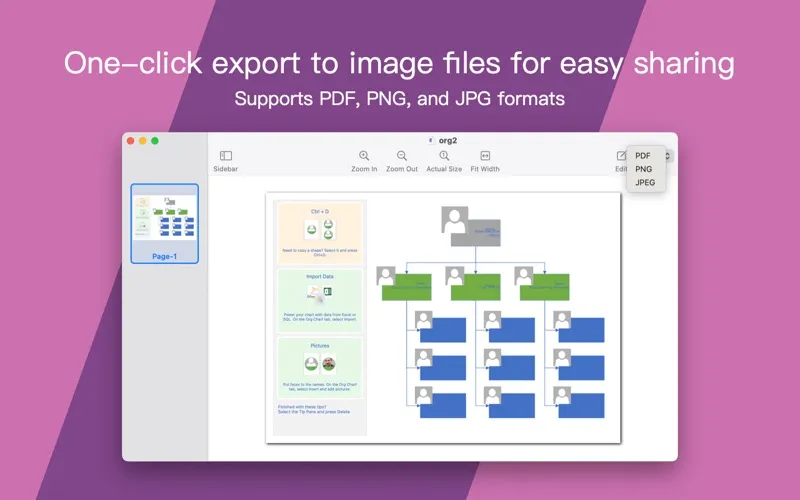Apply Fit Width view

pos(485,156)
